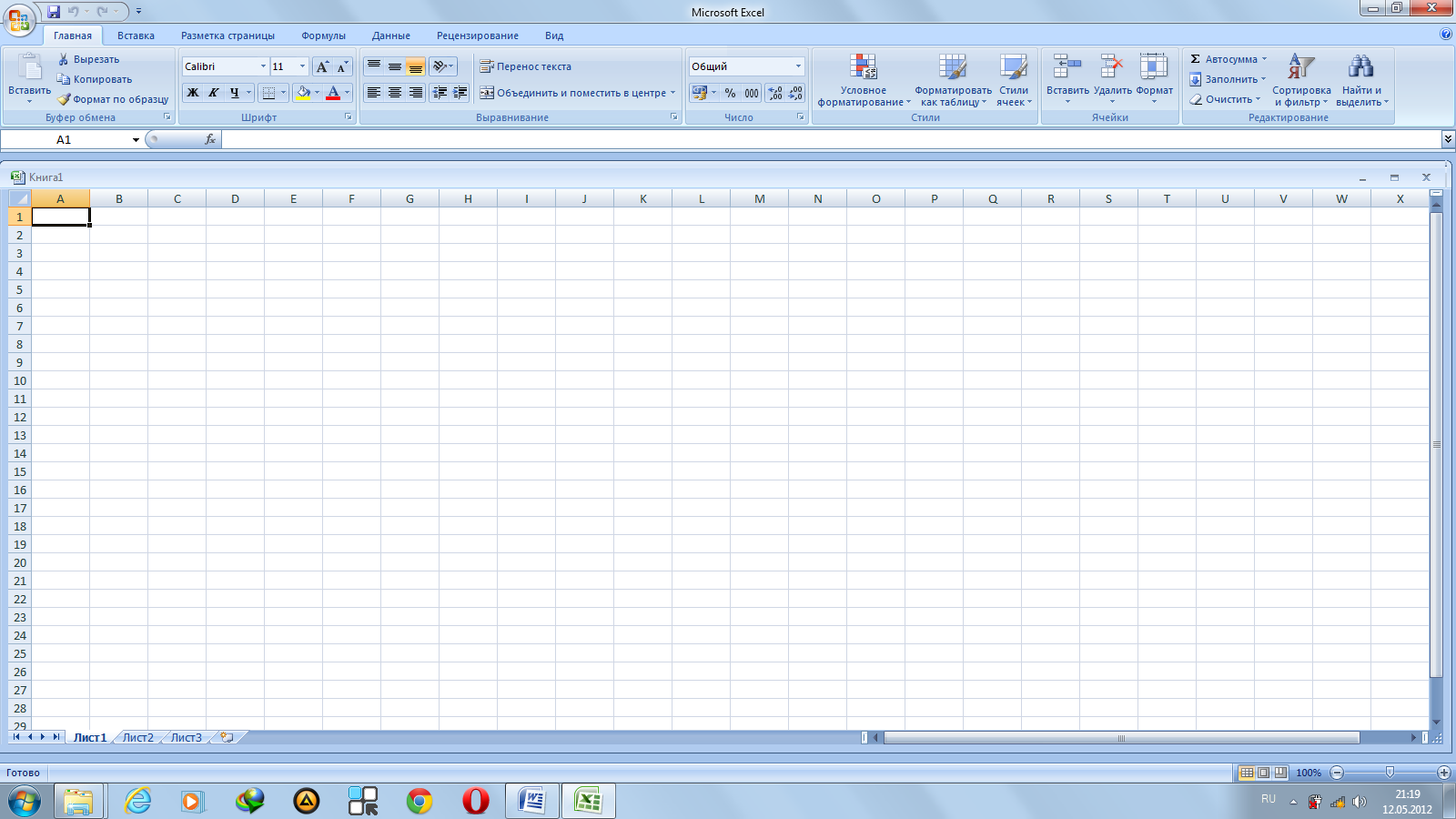Switch to Формулы tab
This screenshot has width=1456, height=819.
[323, 35]
